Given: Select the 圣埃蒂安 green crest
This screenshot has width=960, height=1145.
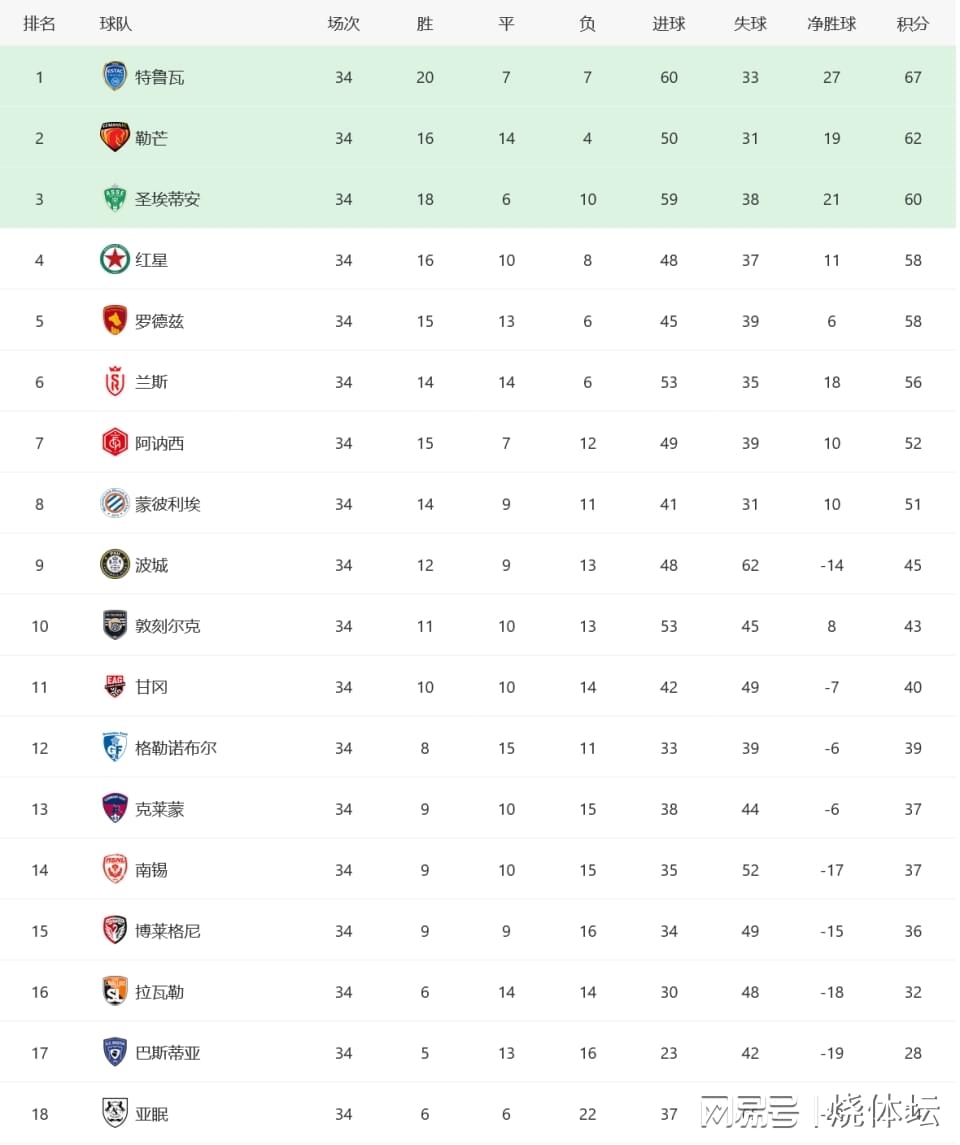Looking at the screenshot, I should pos(115,199).
